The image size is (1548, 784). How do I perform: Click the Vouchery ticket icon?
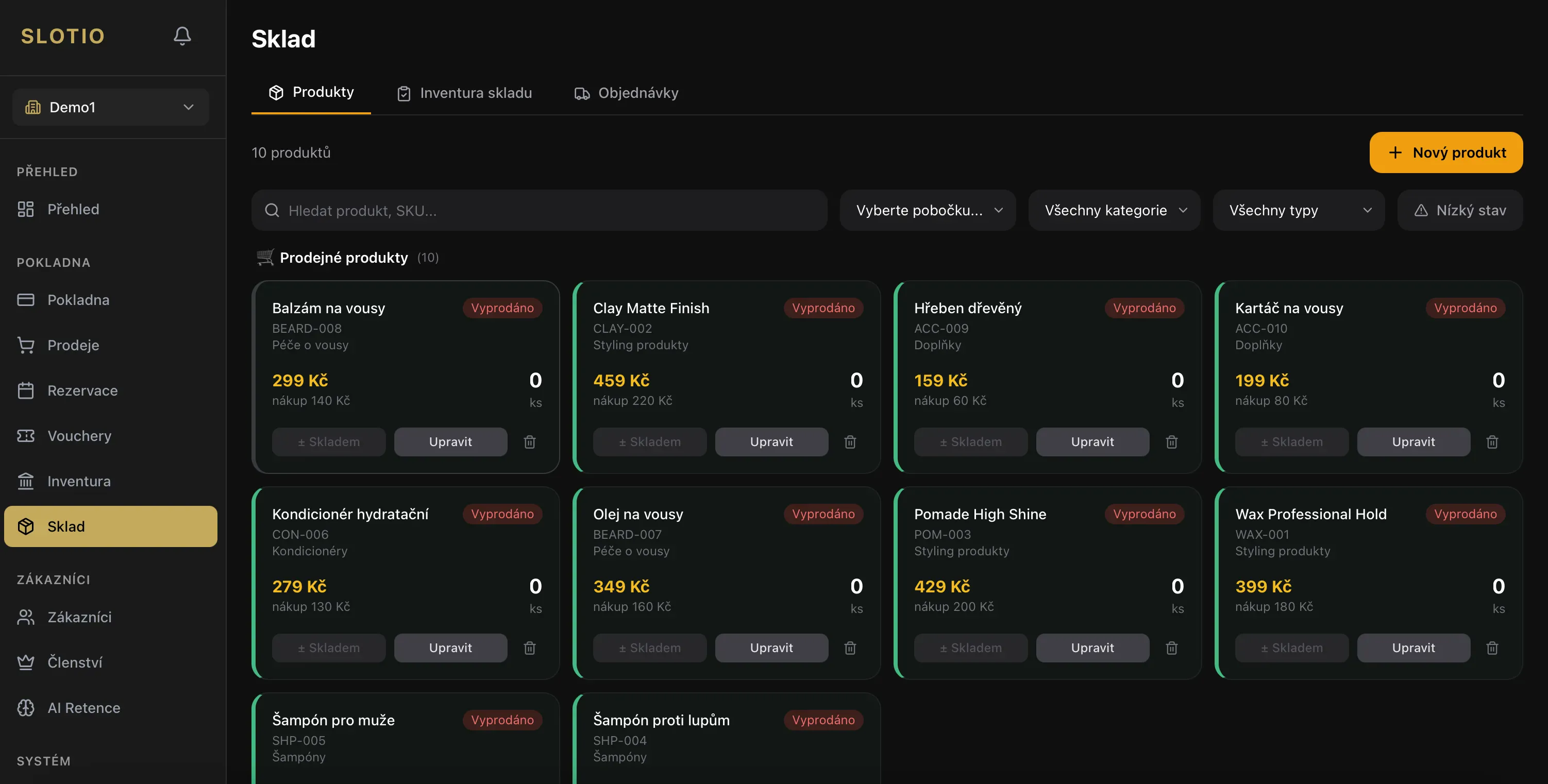pyautogui.click(x=26, y=436)
